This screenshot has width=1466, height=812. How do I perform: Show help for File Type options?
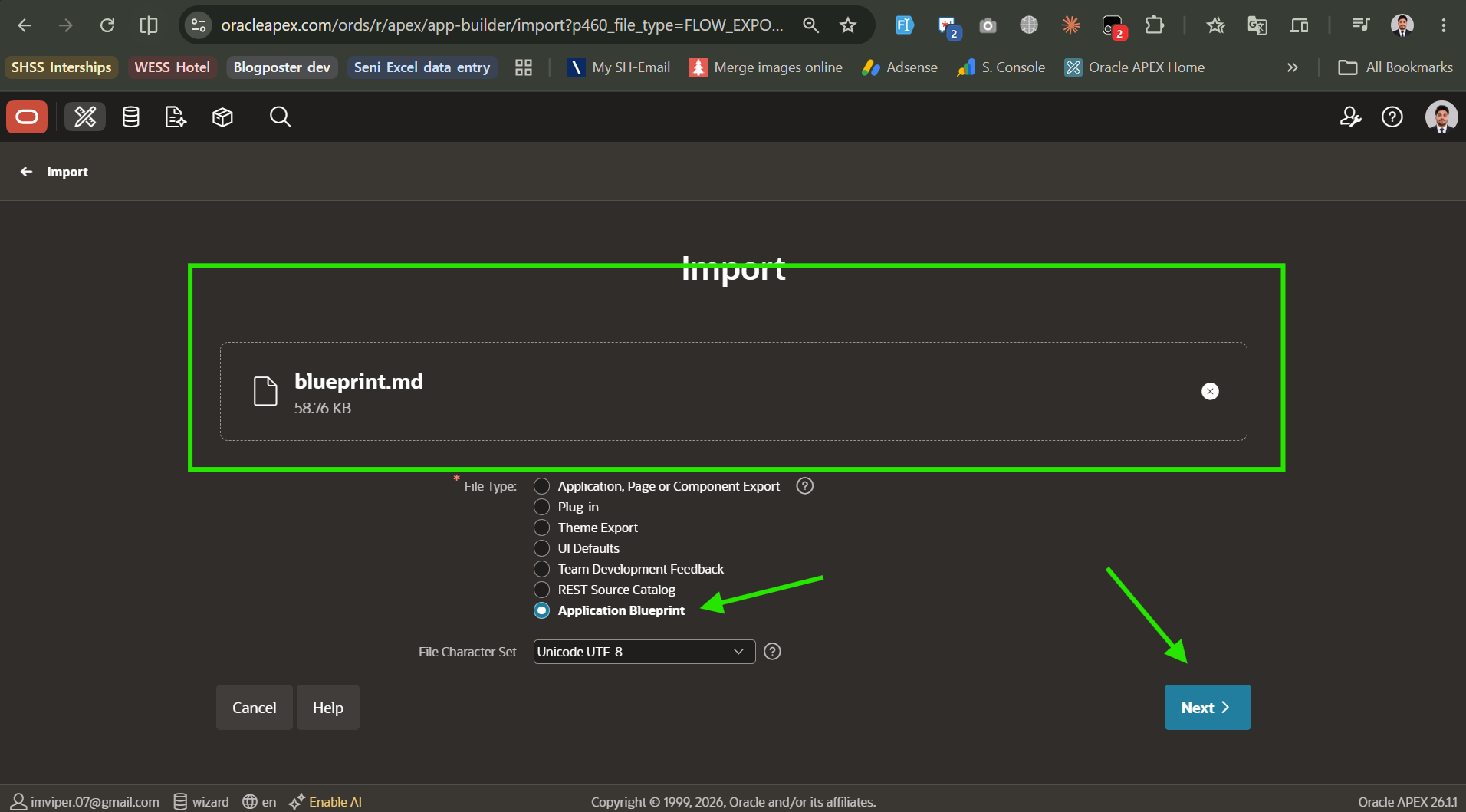coord(804,485)
